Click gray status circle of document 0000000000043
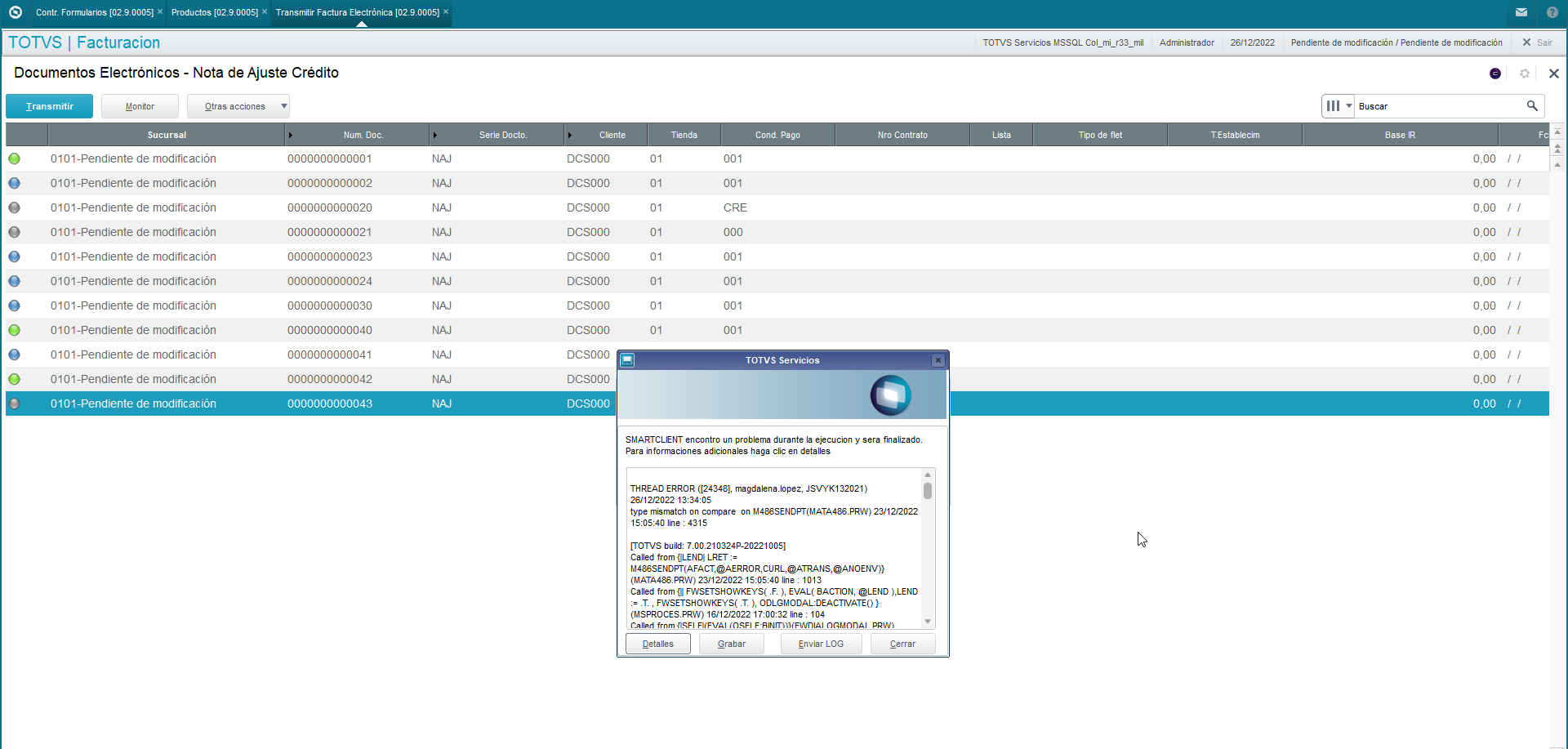The image size is (1568, 749). (15, 403)
